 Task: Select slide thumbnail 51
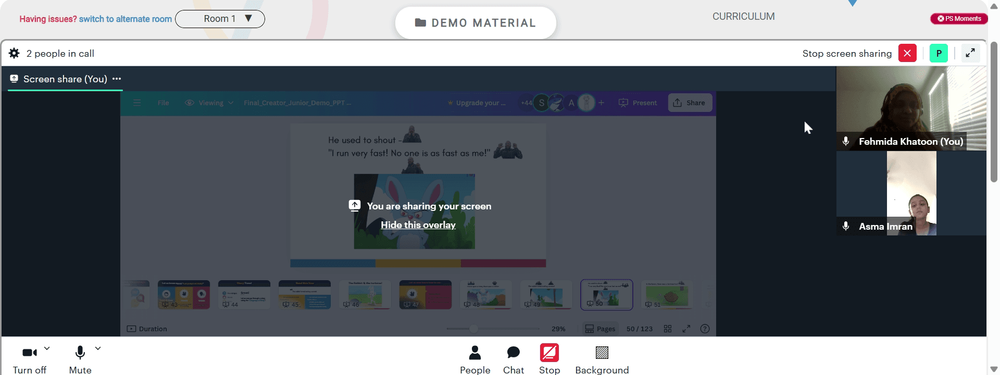667,295
